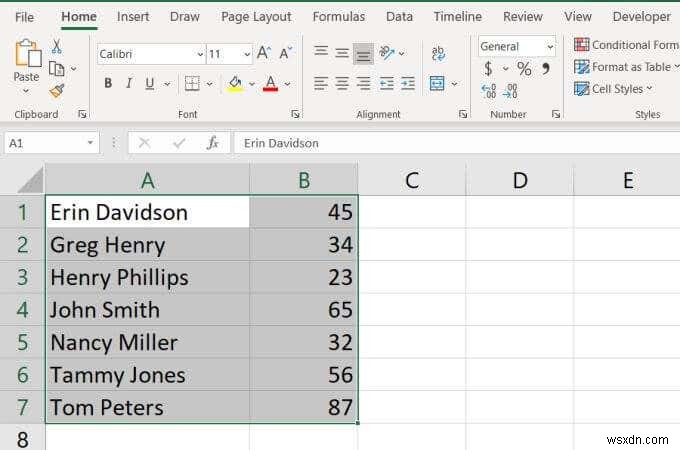680x450 pixels.
Task: Click Format as Table button
Action: coord(626,67)
